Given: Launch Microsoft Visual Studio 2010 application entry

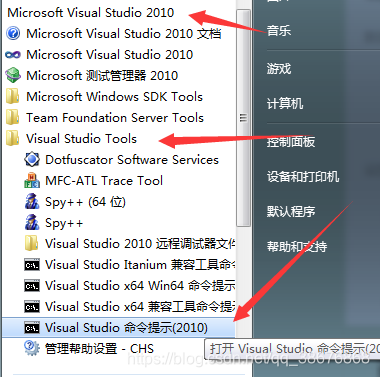Looking at the screenshot, I should pyautogui.click(x=110, y=55).
